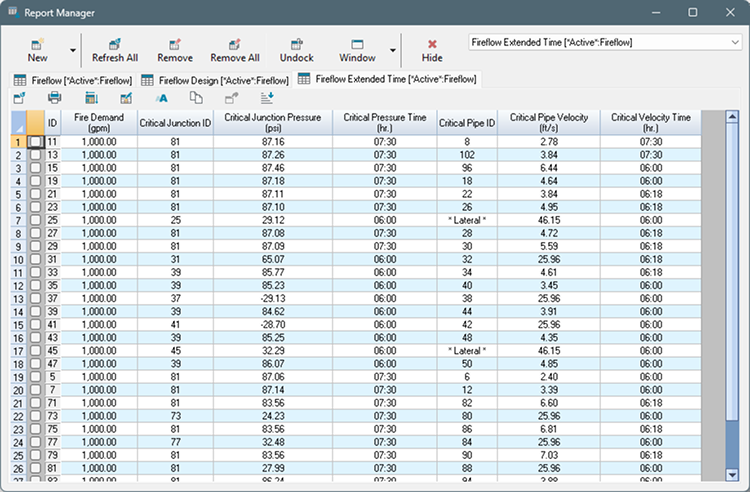Viewport: 750px width, 492px height.
Task: Check the box for row ID 11
Action: point(36,142)
